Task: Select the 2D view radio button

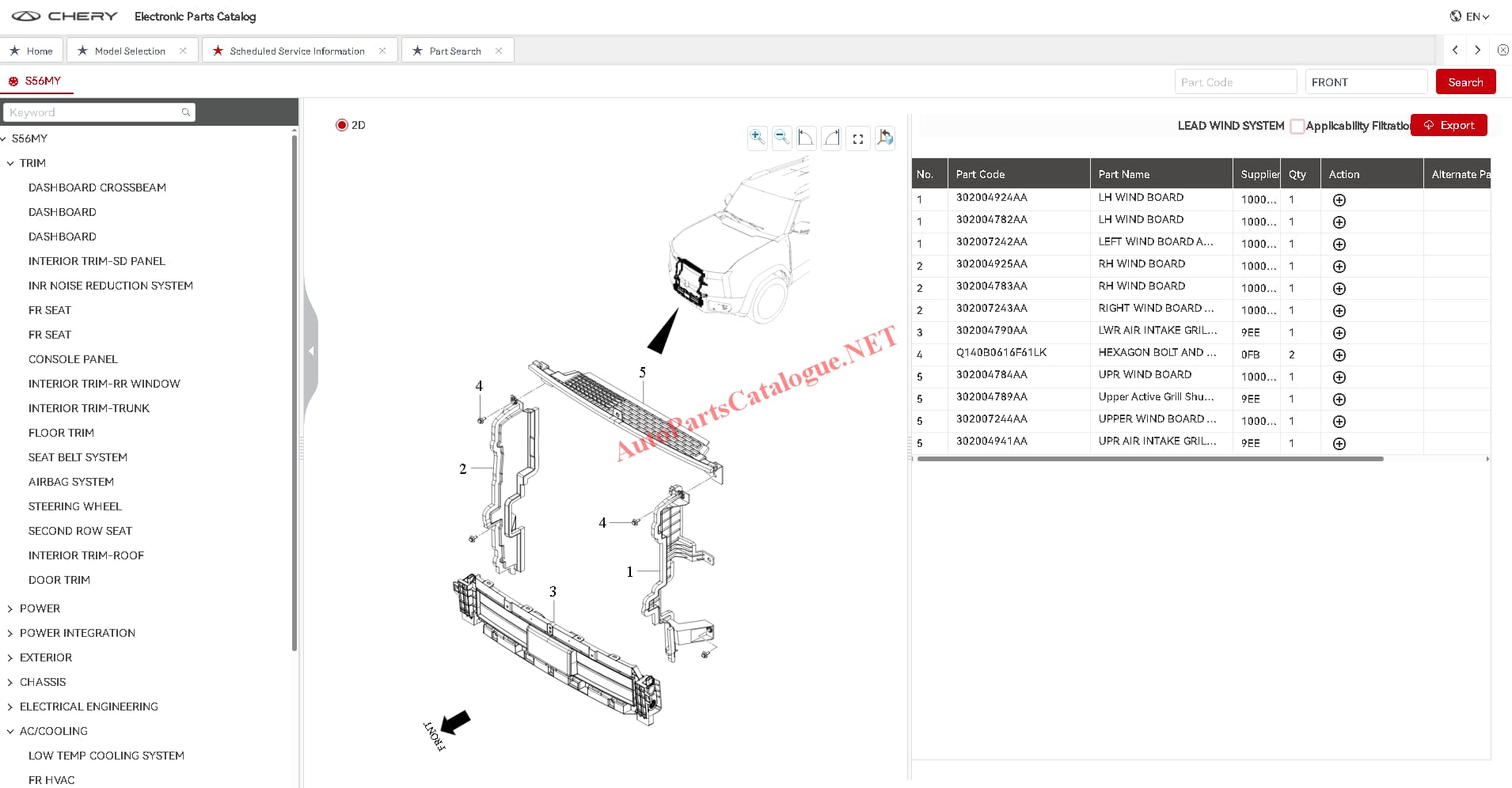Action: click(342, 125)
